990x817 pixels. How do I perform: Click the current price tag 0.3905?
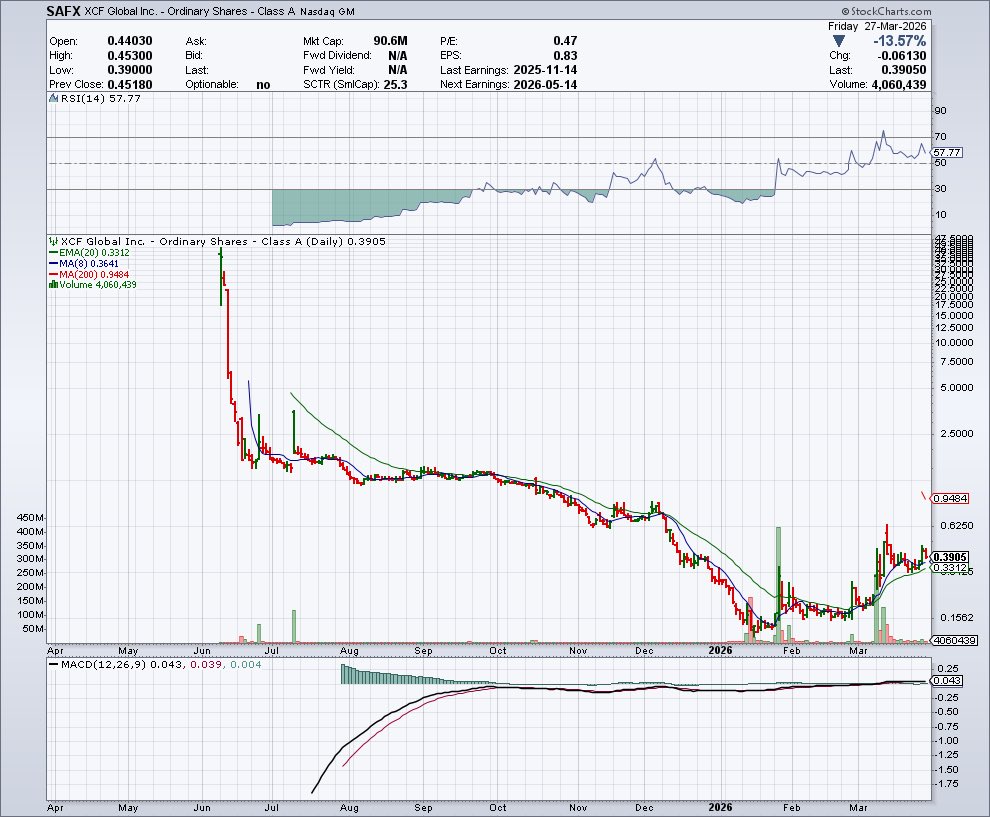[x=950, y=557]
